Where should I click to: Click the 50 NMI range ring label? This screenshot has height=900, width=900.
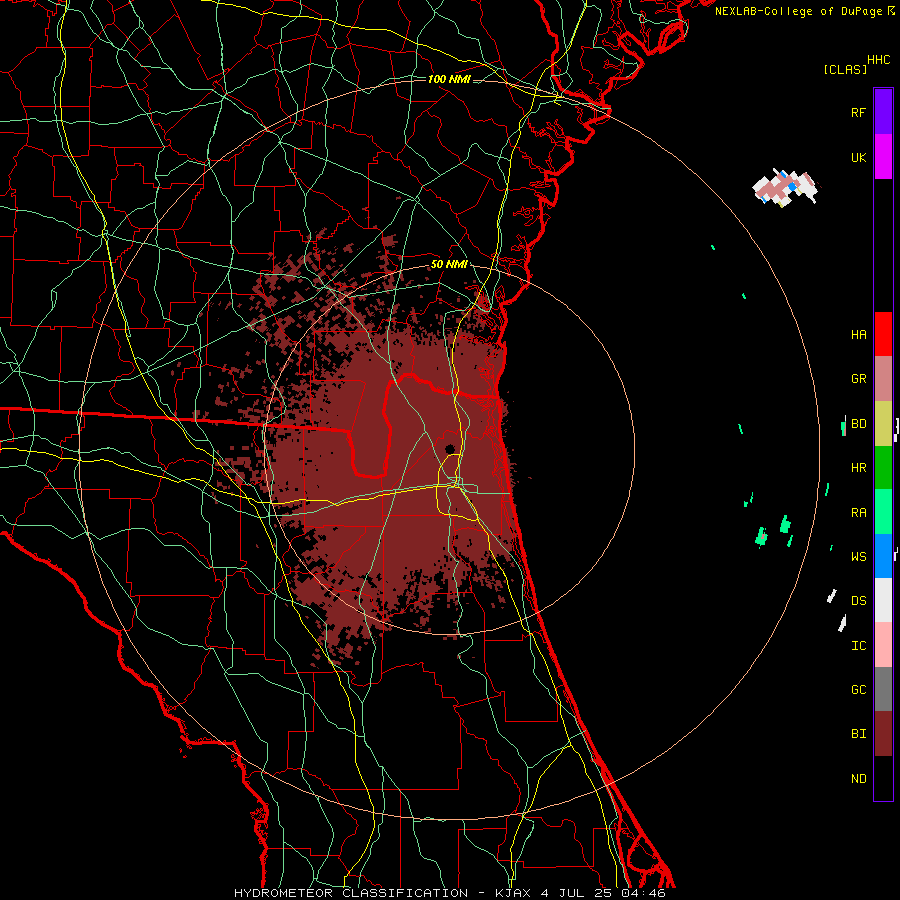point(449,265)
